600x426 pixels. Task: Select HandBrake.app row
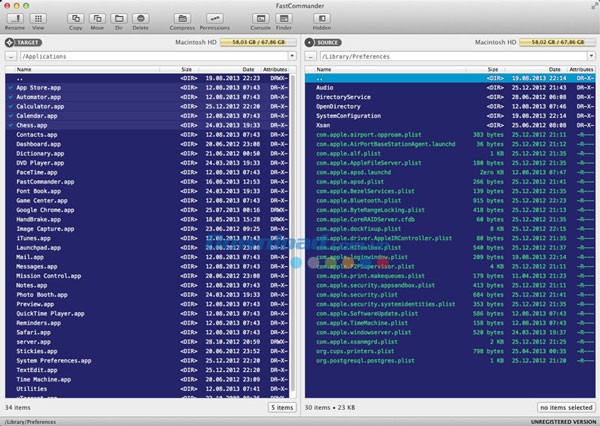pyautogui.click(x=147, y=219)
